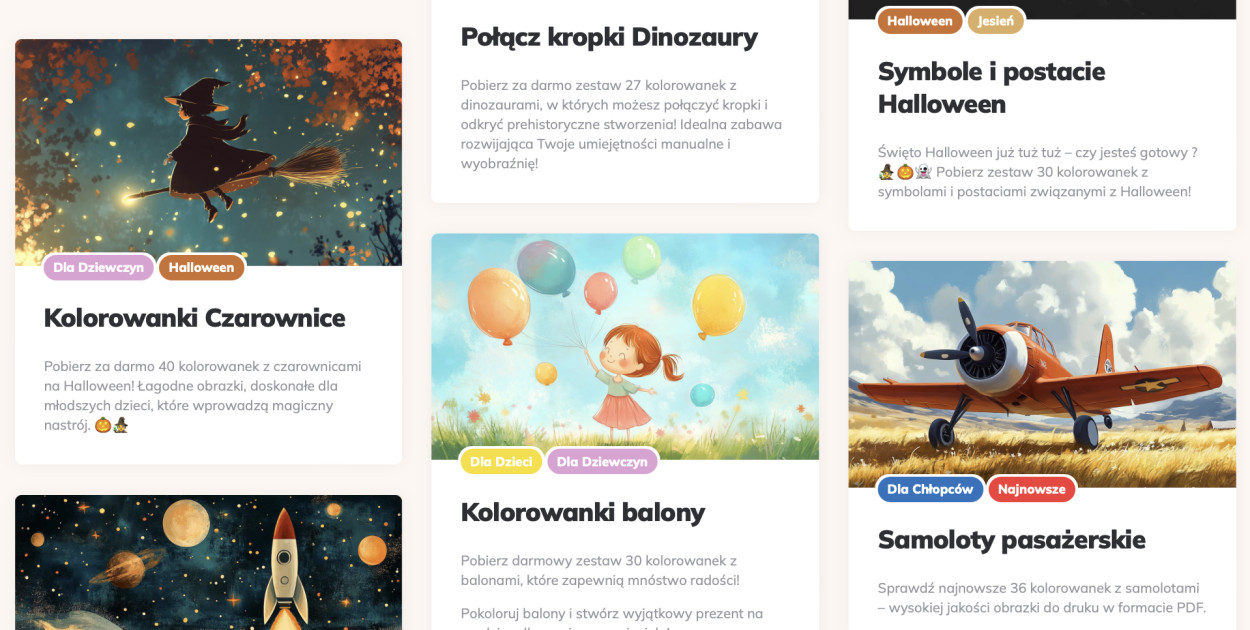
Task: Open the Kolorowanki balony title
Action: (x=583, y=512)
